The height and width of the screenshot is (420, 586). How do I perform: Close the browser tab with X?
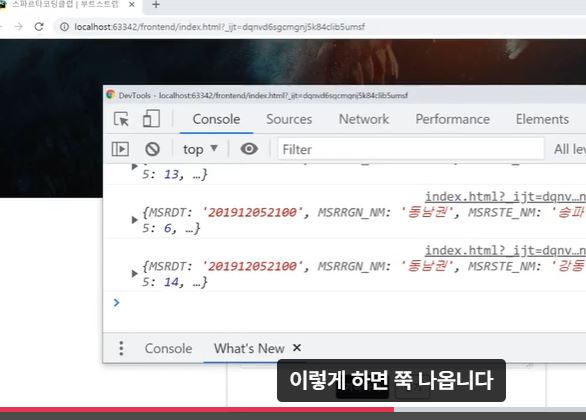pos(132,5)
